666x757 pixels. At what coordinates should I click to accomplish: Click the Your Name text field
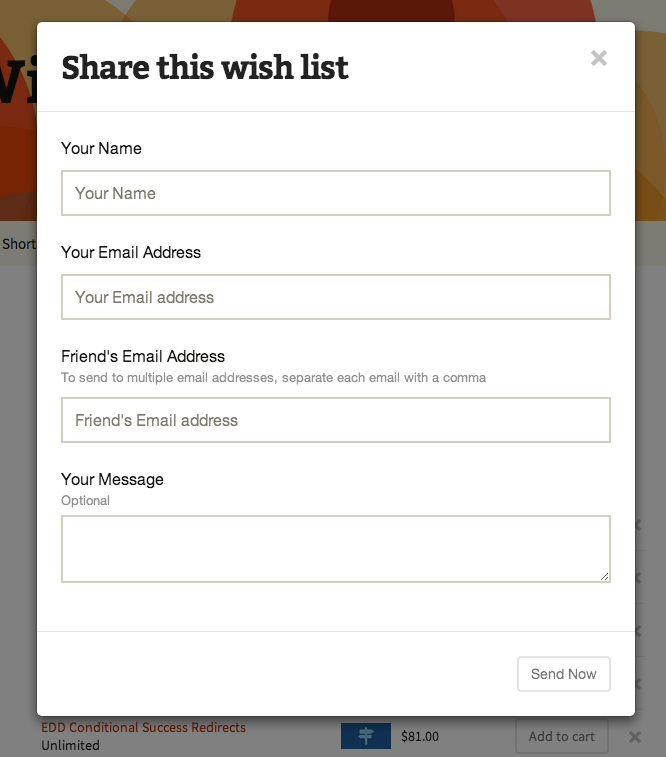tap(335, 193)
